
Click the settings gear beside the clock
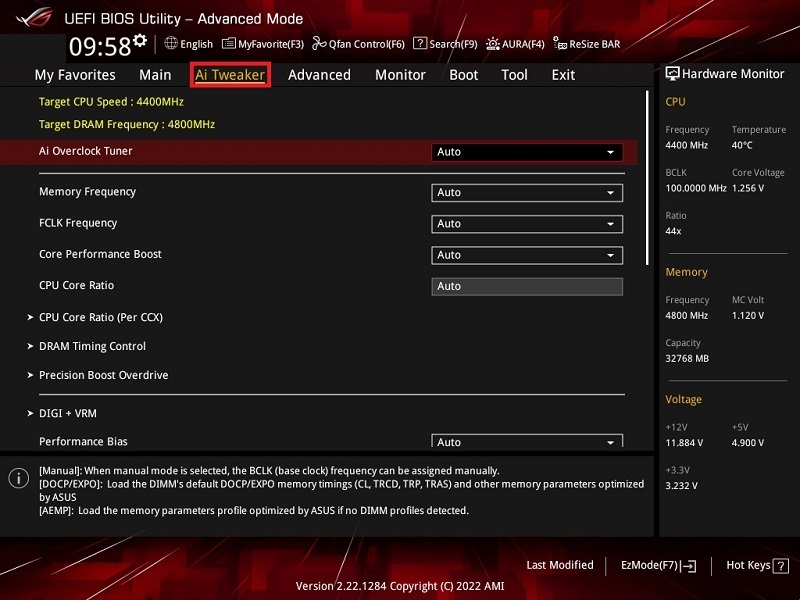click(140, 41)
